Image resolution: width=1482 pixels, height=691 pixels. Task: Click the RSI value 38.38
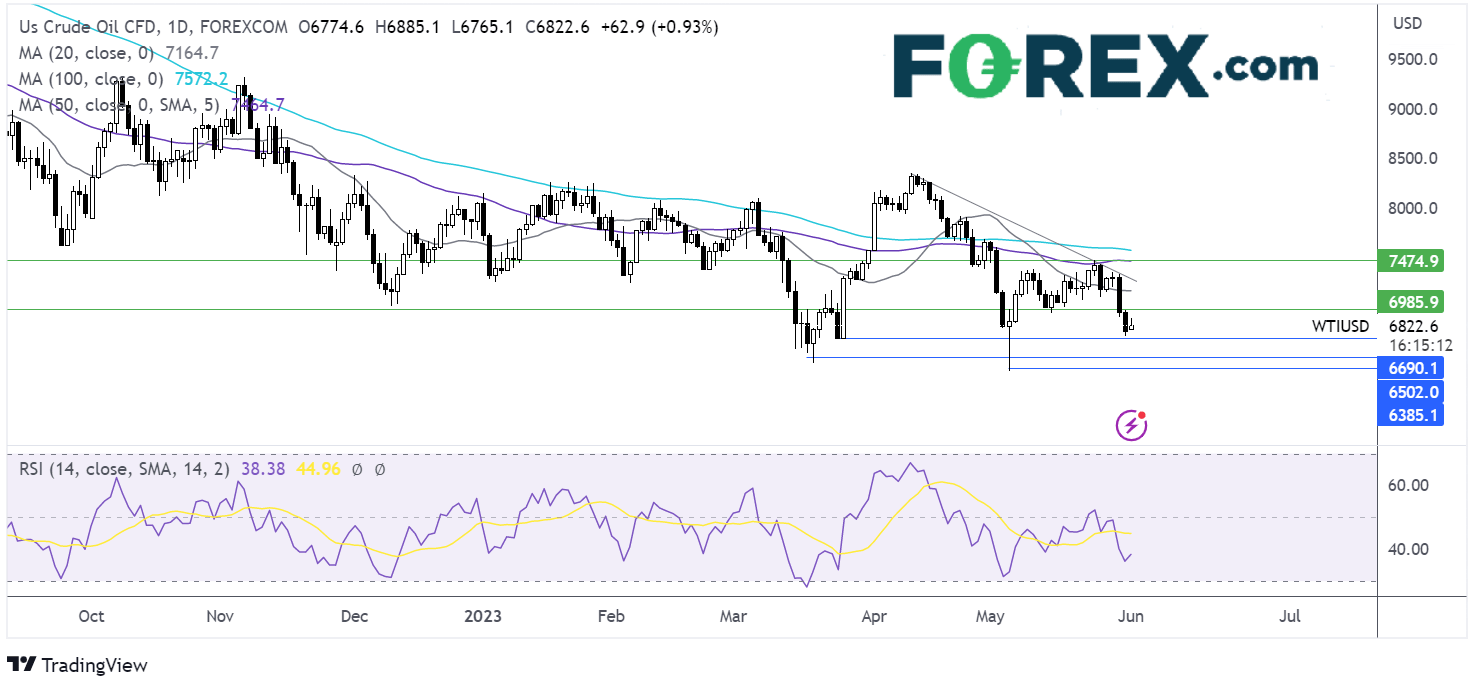pyautogui.click(x=265, y=467)
